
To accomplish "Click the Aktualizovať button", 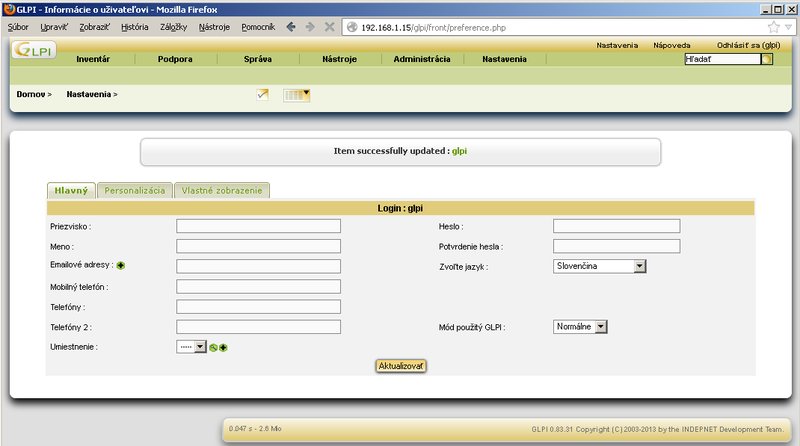I will (401, 366).
